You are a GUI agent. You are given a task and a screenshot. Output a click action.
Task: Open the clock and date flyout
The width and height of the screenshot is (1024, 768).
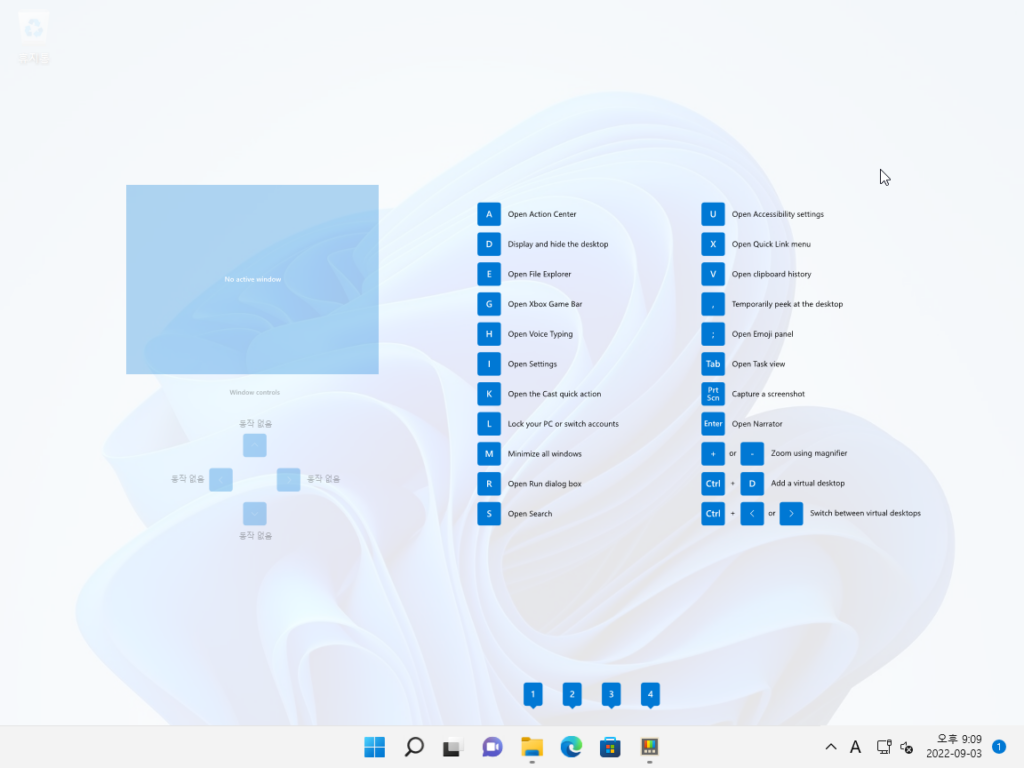(x=953, y=746)
